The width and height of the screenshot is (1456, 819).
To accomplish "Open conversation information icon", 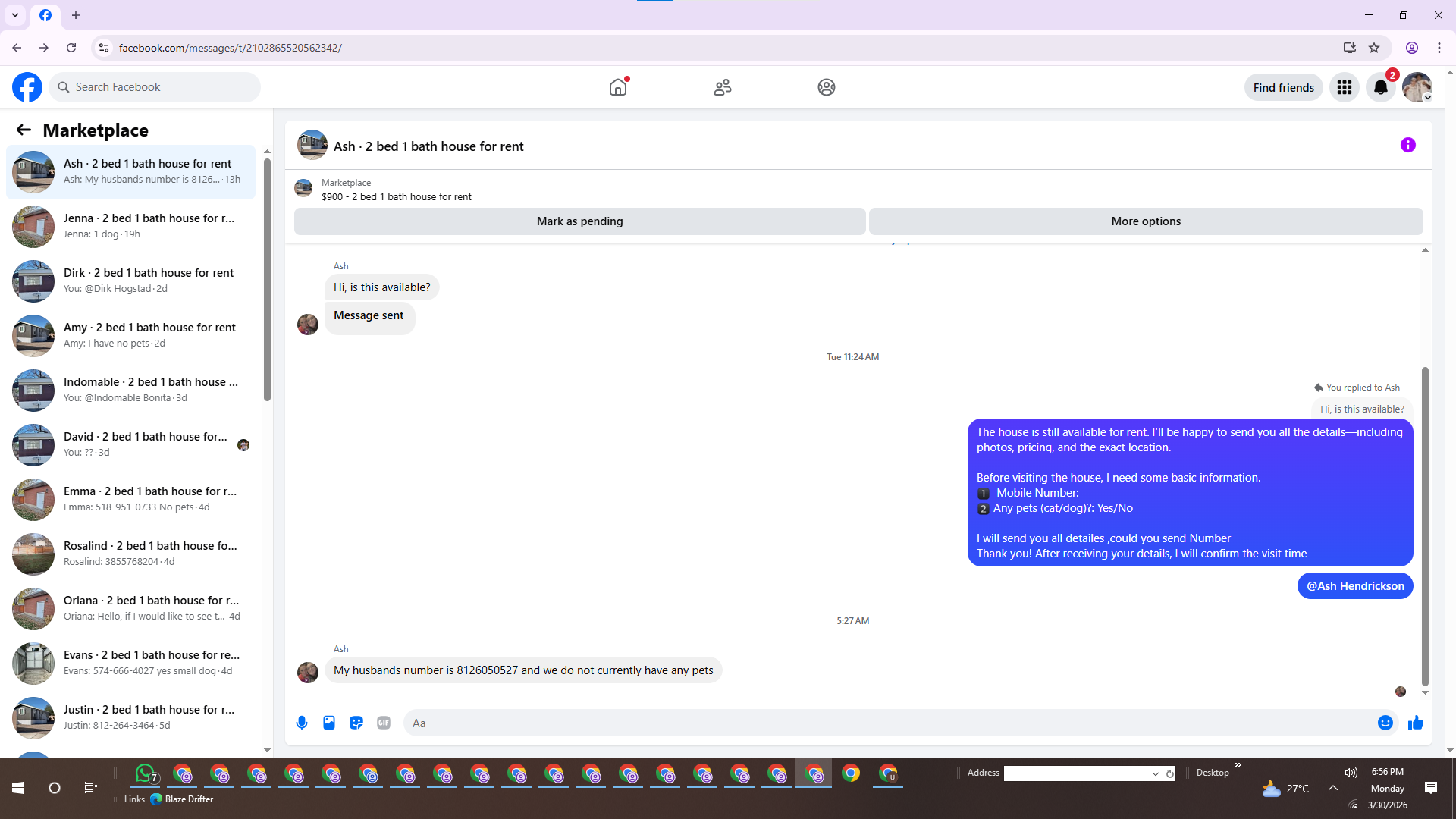I will click(x=1407, y=145).
